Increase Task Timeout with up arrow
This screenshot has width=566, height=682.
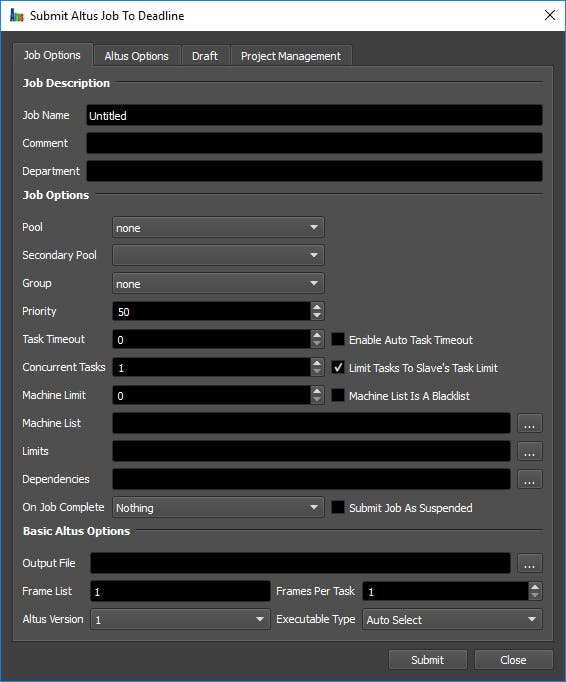coord(317,335)
